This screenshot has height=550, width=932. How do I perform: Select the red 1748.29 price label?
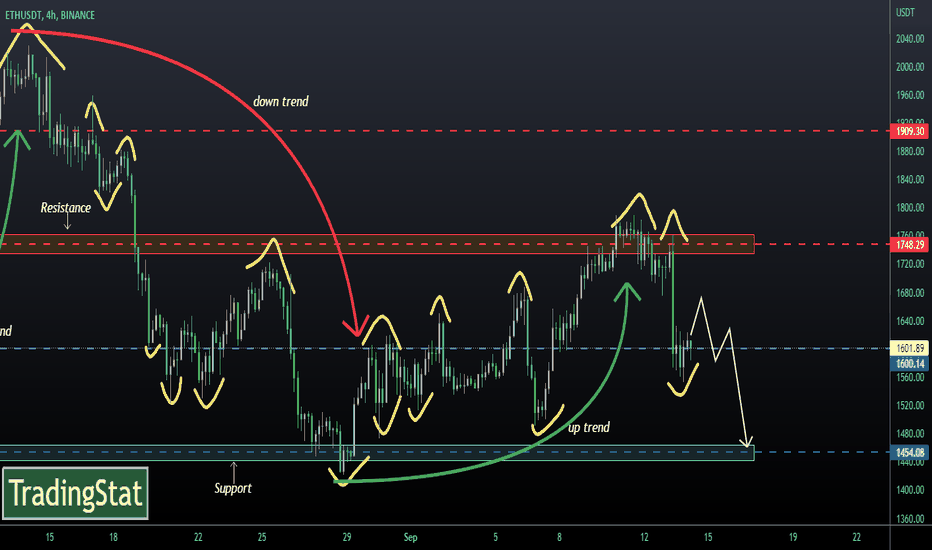(909, 244)
